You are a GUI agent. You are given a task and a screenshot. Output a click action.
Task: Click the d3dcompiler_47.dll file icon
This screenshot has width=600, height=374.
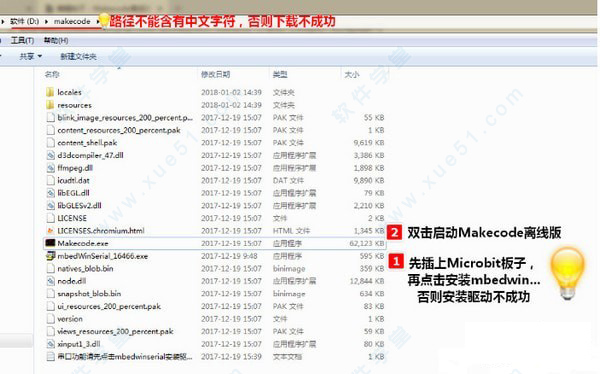[x=50, y=155]
